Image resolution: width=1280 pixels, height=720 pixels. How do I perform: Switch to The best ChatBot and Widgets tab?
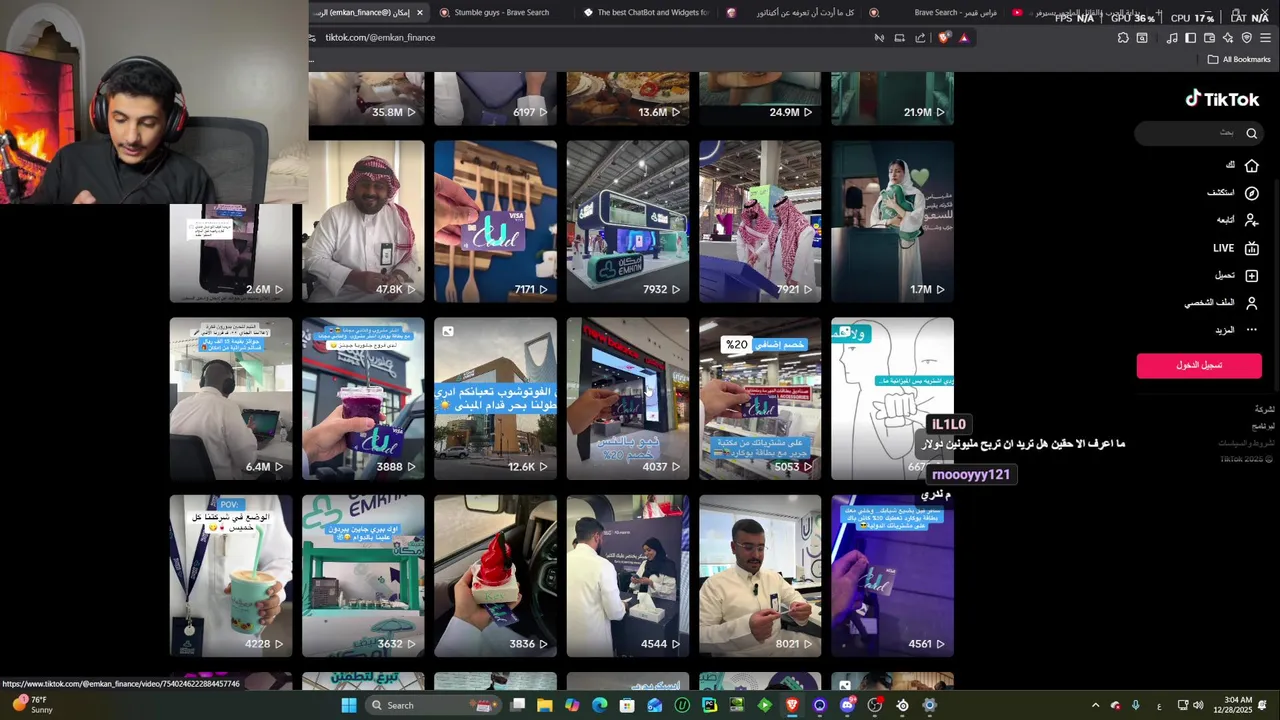[645, 13]
